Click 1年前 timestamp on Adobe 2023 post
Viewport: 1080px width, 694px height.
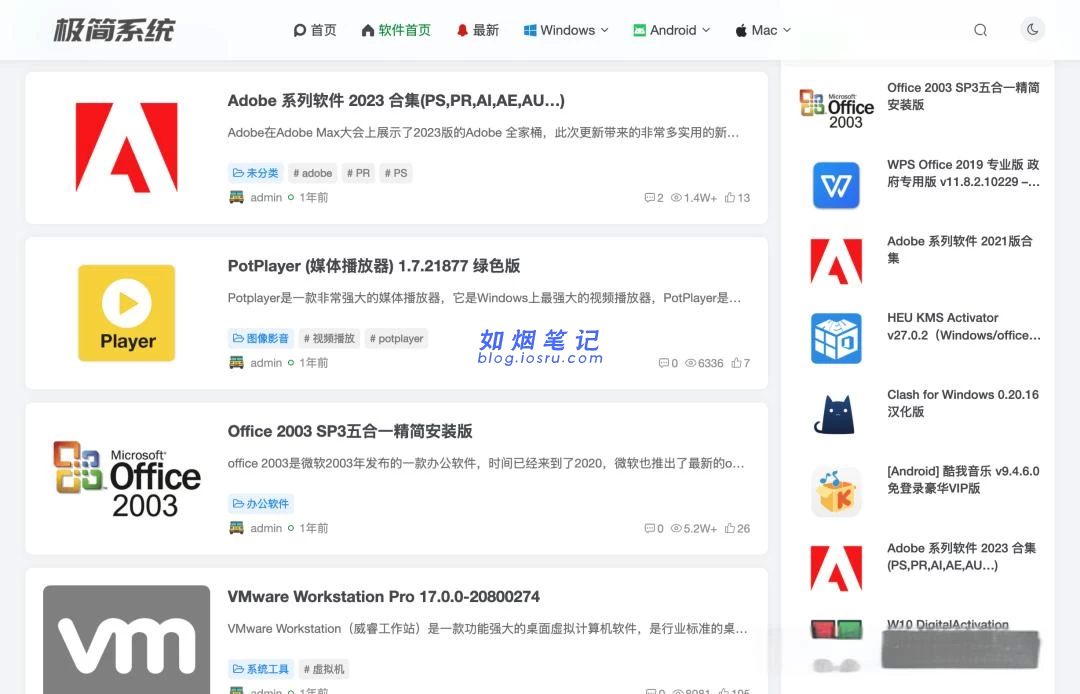click(x=313, y=198)
